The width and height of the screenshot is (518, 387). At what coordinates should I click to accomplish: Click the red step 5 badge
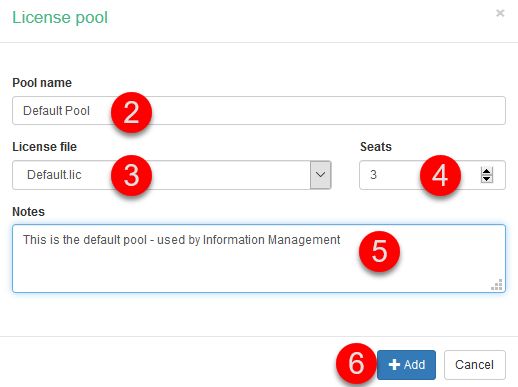(x=379, y=251)
